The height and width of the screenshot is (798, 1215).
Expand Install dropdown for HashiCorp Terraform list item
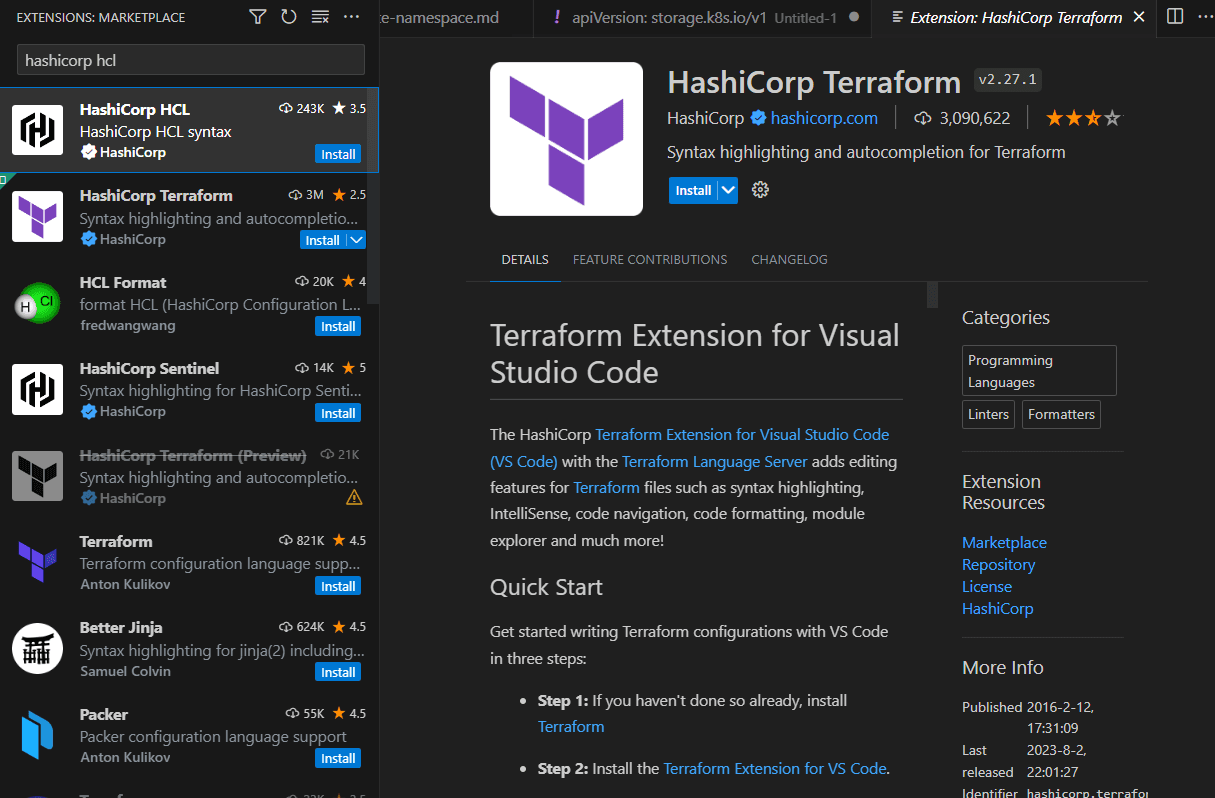pos(356,240)
